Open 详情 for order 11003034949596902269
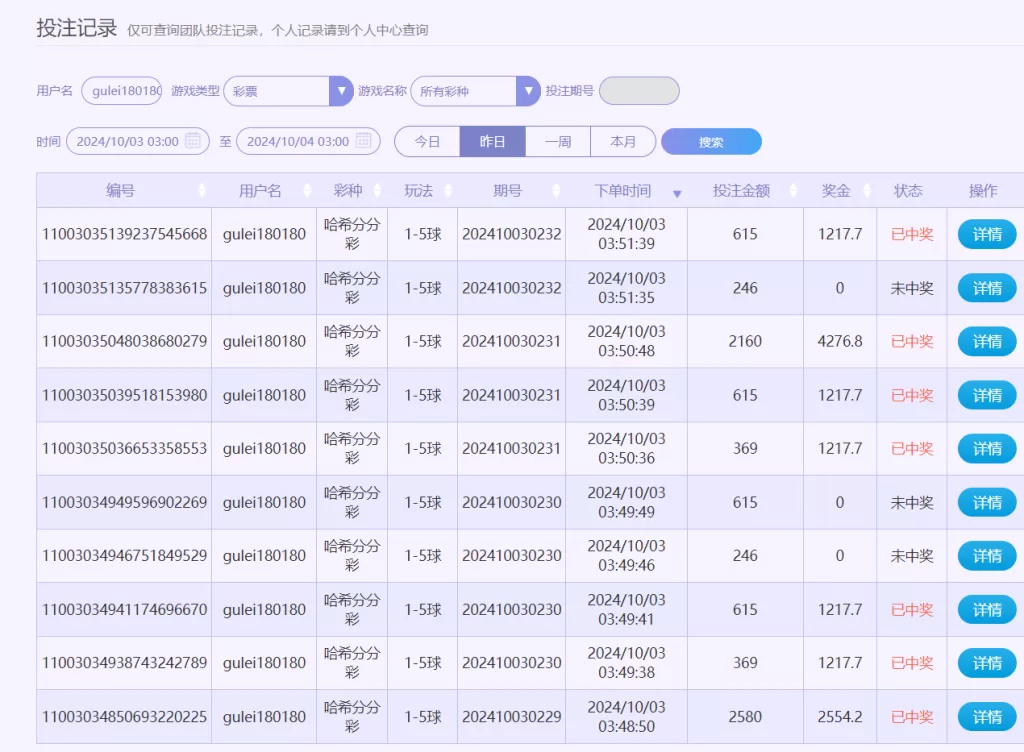The width and height of the screenshot is (1024, 752). 987,502
